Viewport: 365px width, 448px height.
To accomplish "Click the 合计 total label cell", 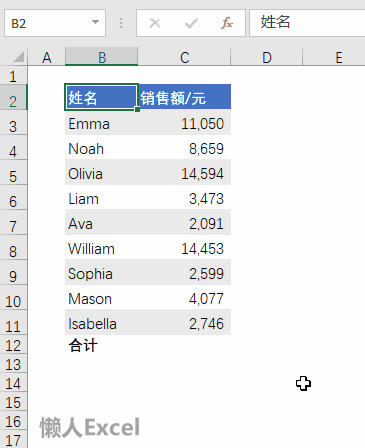I will 101,345.
